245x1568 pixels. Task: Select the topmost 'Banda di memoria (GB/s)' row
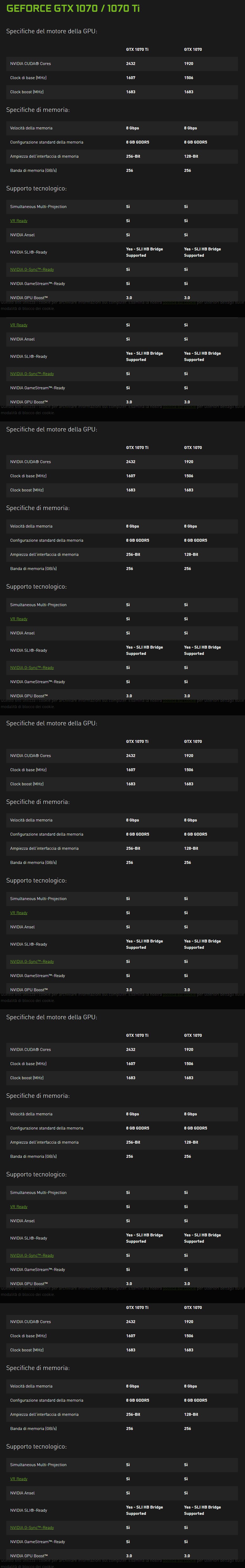122,171
